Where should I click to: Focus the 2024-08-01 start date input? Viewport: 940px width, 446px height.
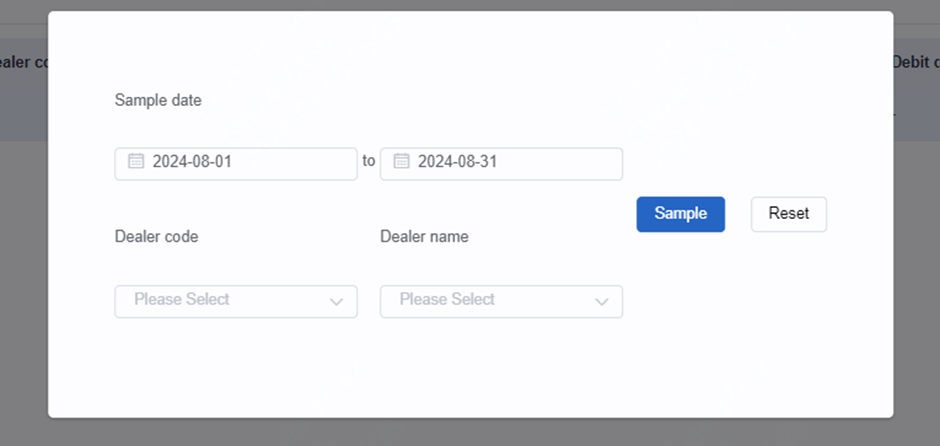[236, 164]
